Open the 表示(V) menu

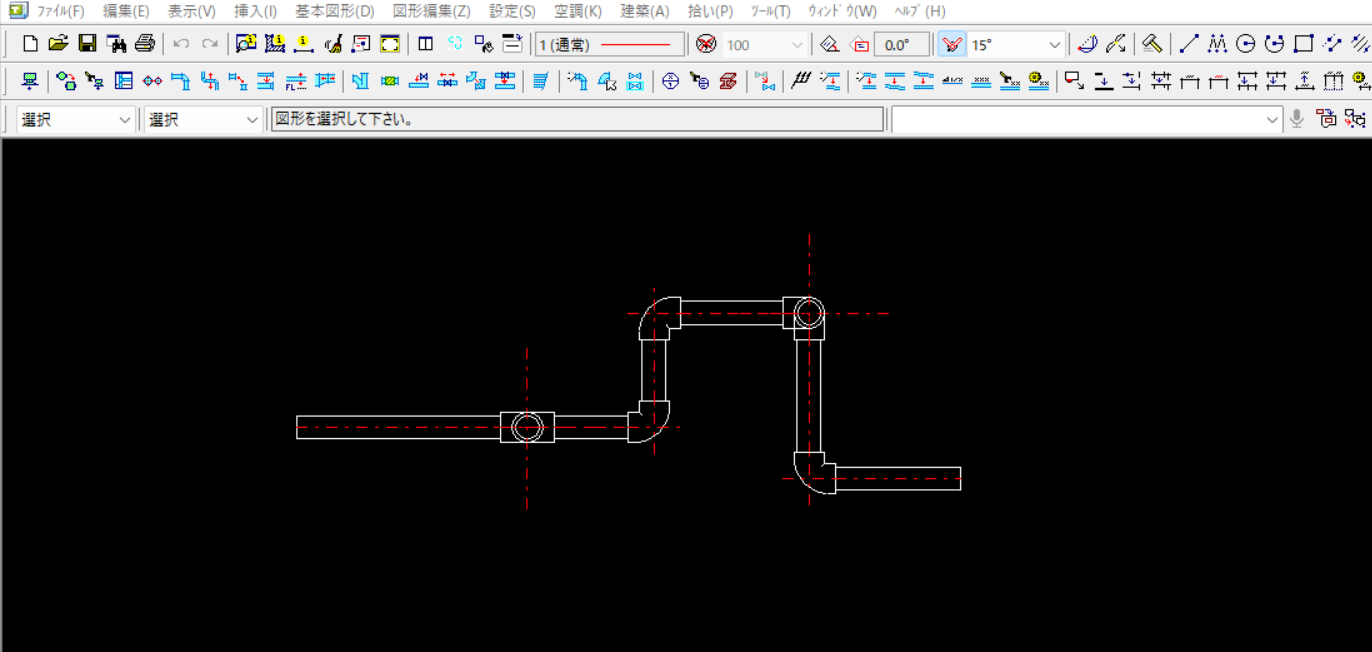click(192, 11)
